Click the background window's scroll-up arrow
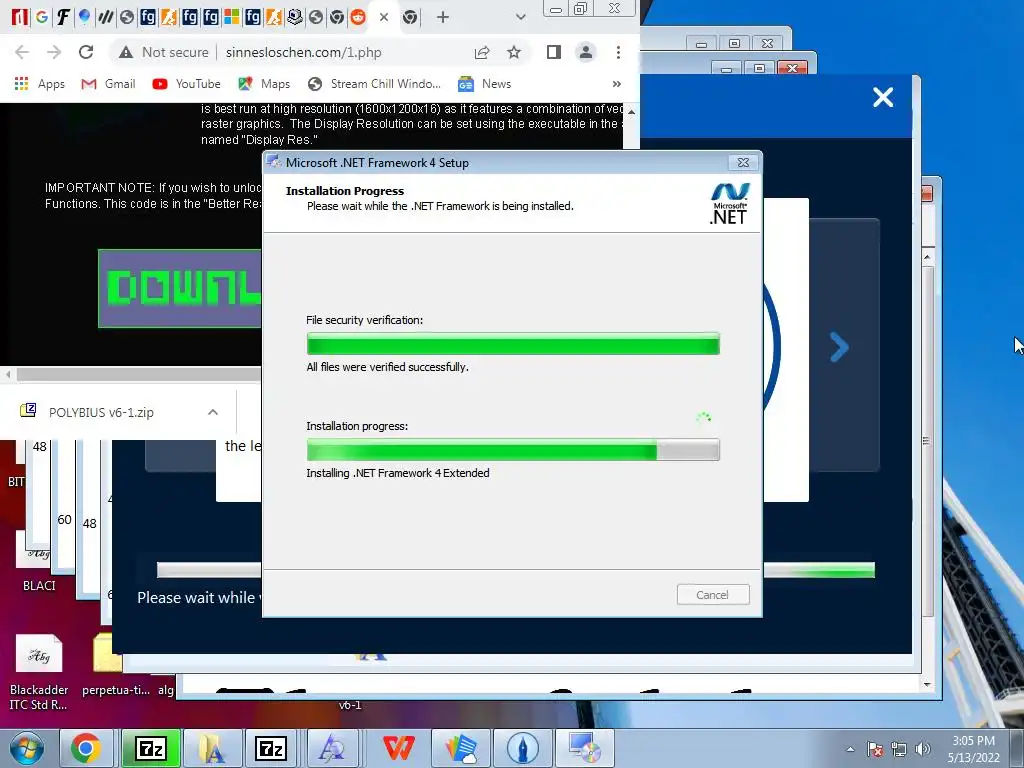 tap(927, 257)
